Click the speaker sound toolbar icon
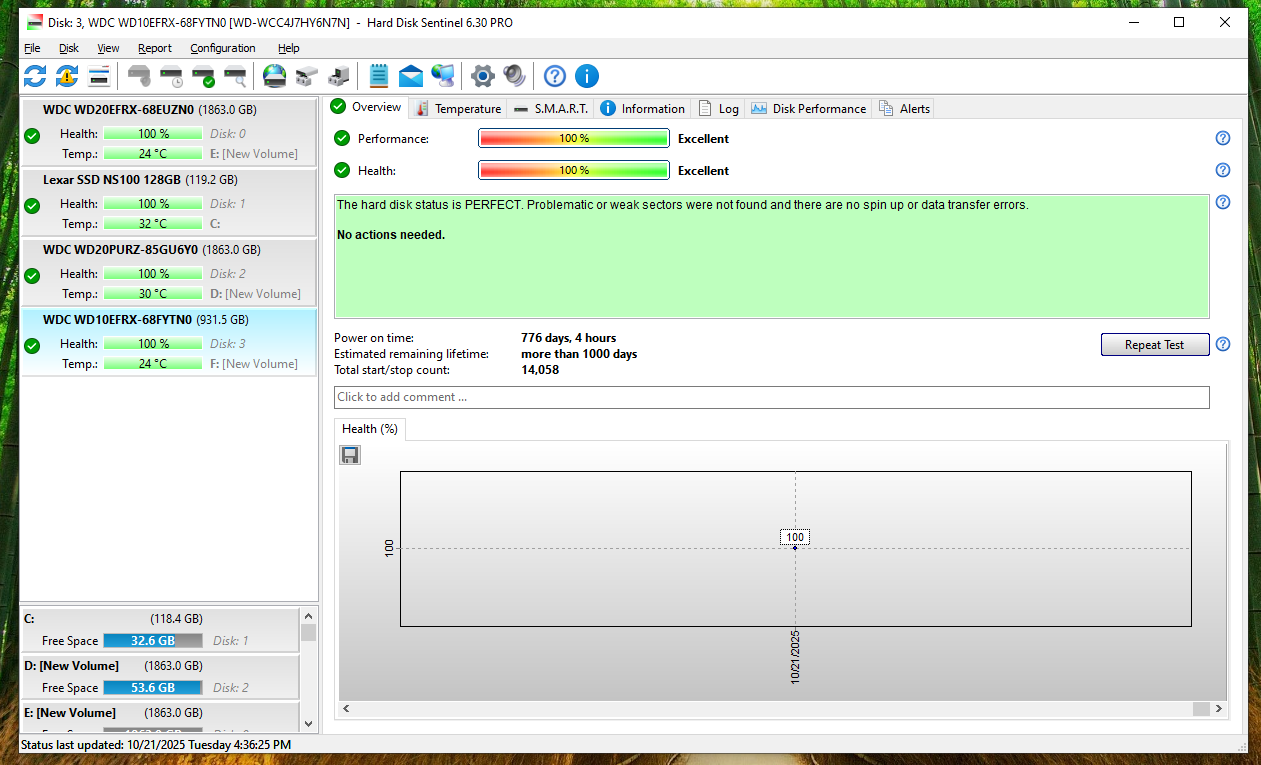The width and height of the screenshot is (1261, 765). coord(514,75)
